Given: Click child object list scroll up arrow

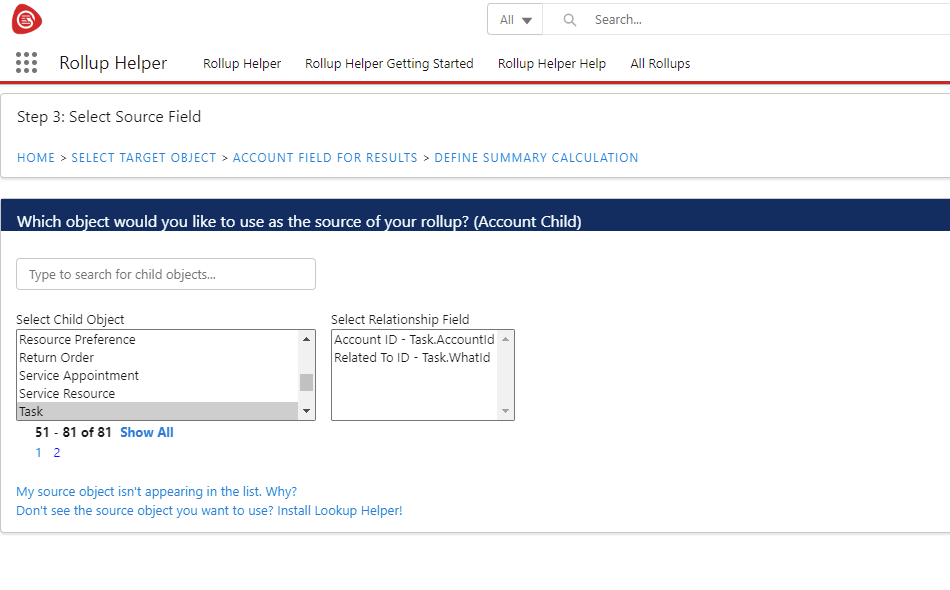Looking at the screenshot, I should tap(307, 339).
